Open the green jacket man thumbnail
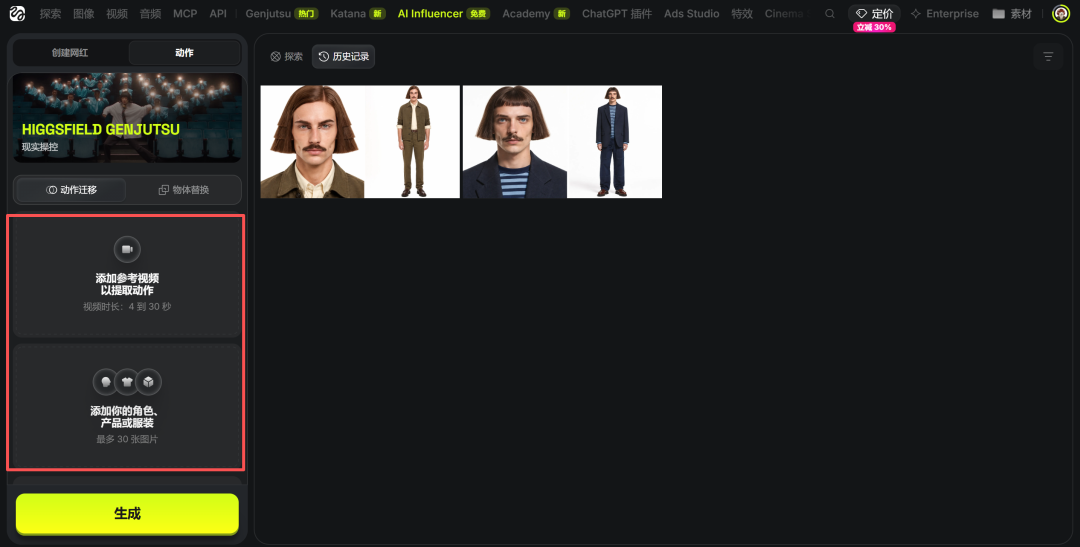1080x547 pixels. pyautogui.click(x=360, y=142)
